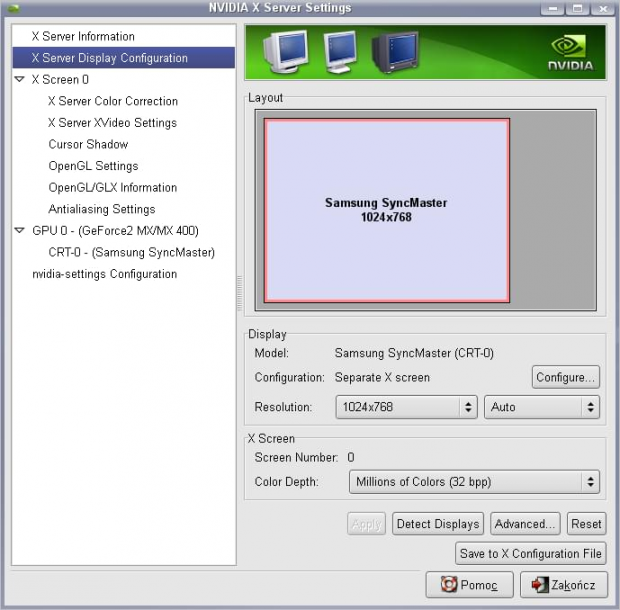Click the pane divider handle

[240, 293]
